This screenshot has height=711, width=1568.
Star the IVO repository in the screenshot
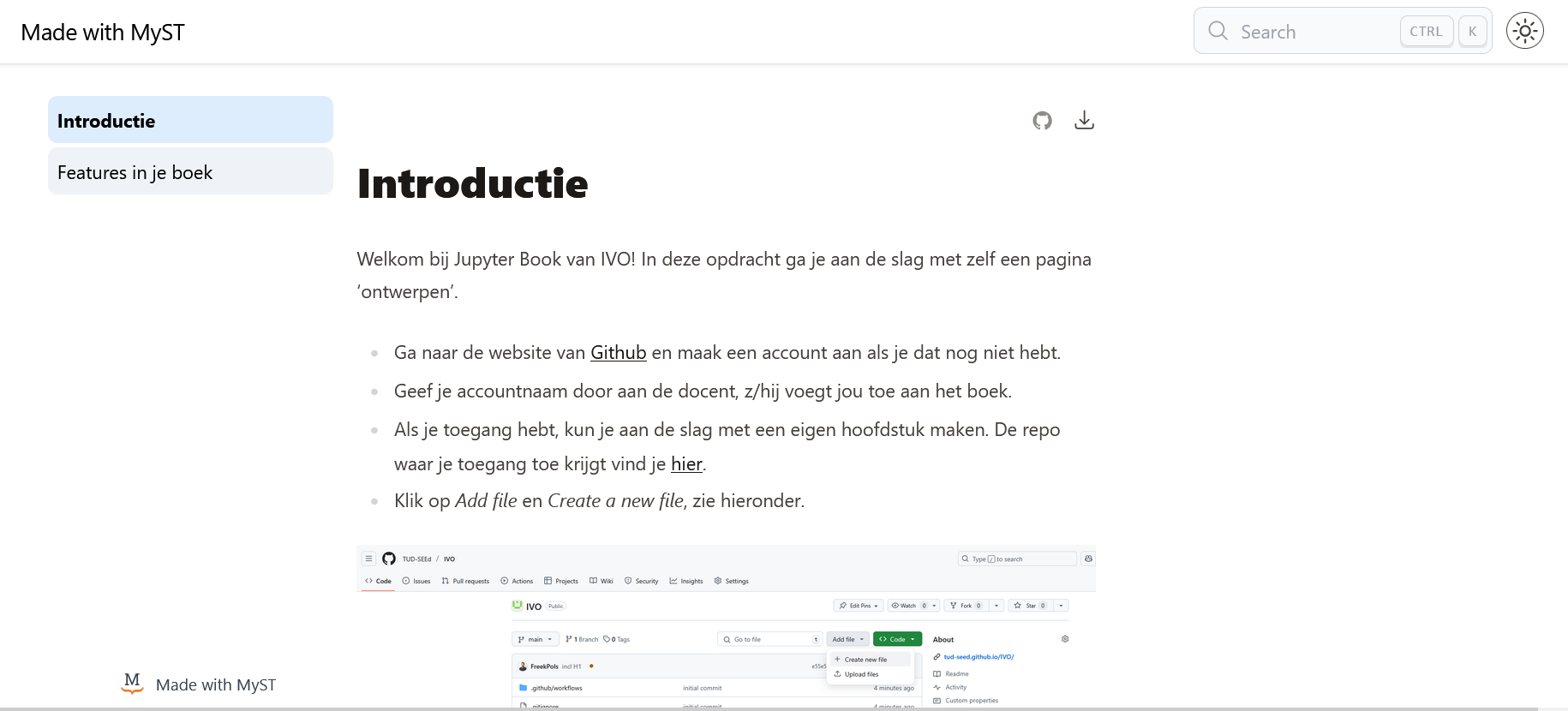[1032, 605]
